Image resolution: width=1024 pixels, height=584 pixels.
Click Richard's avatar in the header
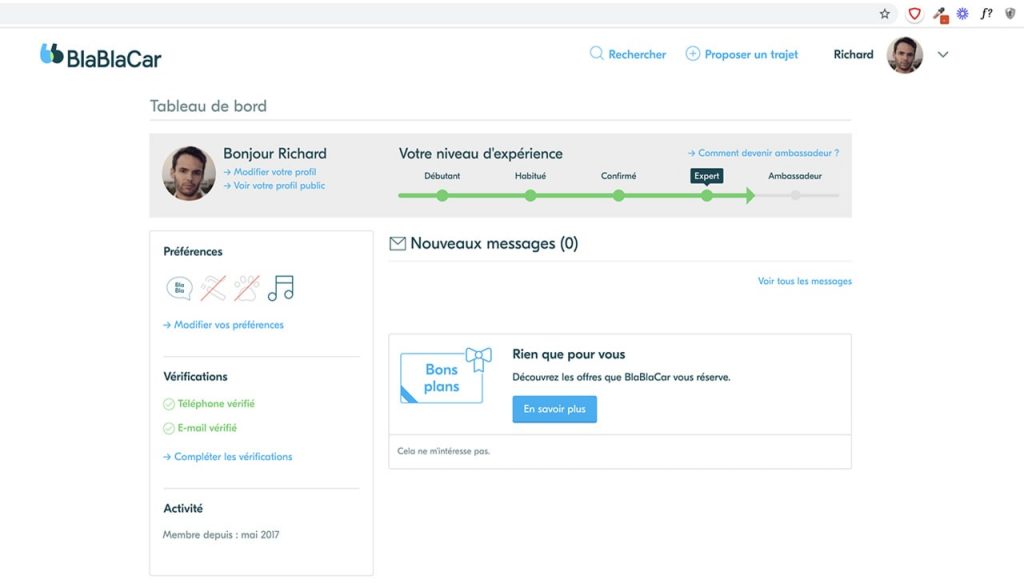(x=904, y=55)
